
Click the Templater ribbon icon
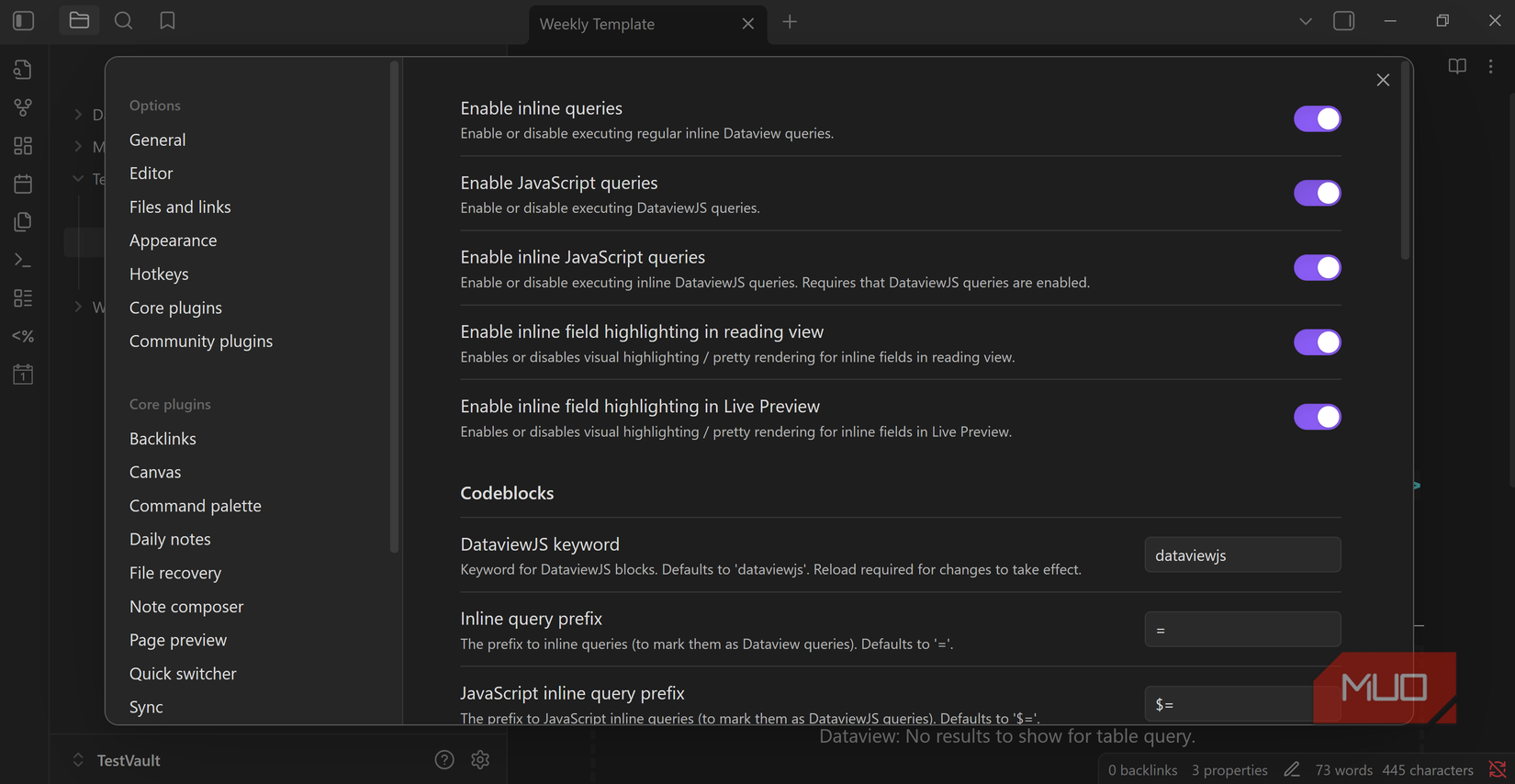click(23, 337)
